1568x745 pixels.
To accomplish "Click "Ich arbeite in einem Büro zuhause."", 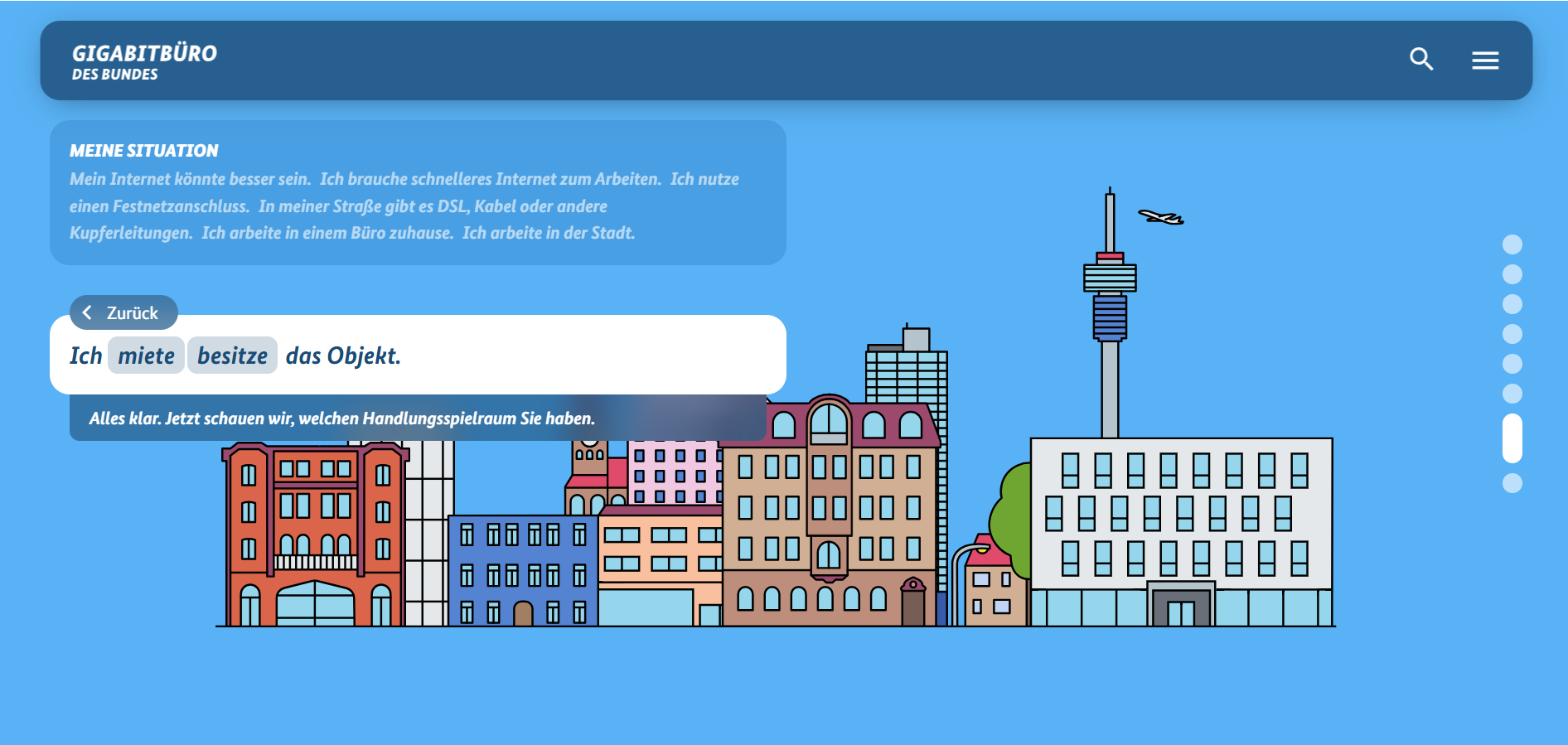I will 327,233.
